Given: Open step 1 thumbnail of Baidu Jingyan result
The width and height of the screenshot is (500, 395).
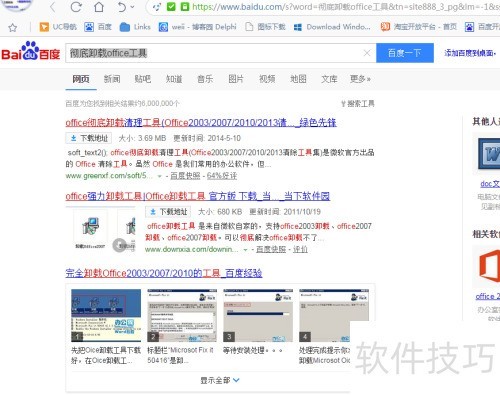Looking at the screenshot, I should click(x=106, y=315).
